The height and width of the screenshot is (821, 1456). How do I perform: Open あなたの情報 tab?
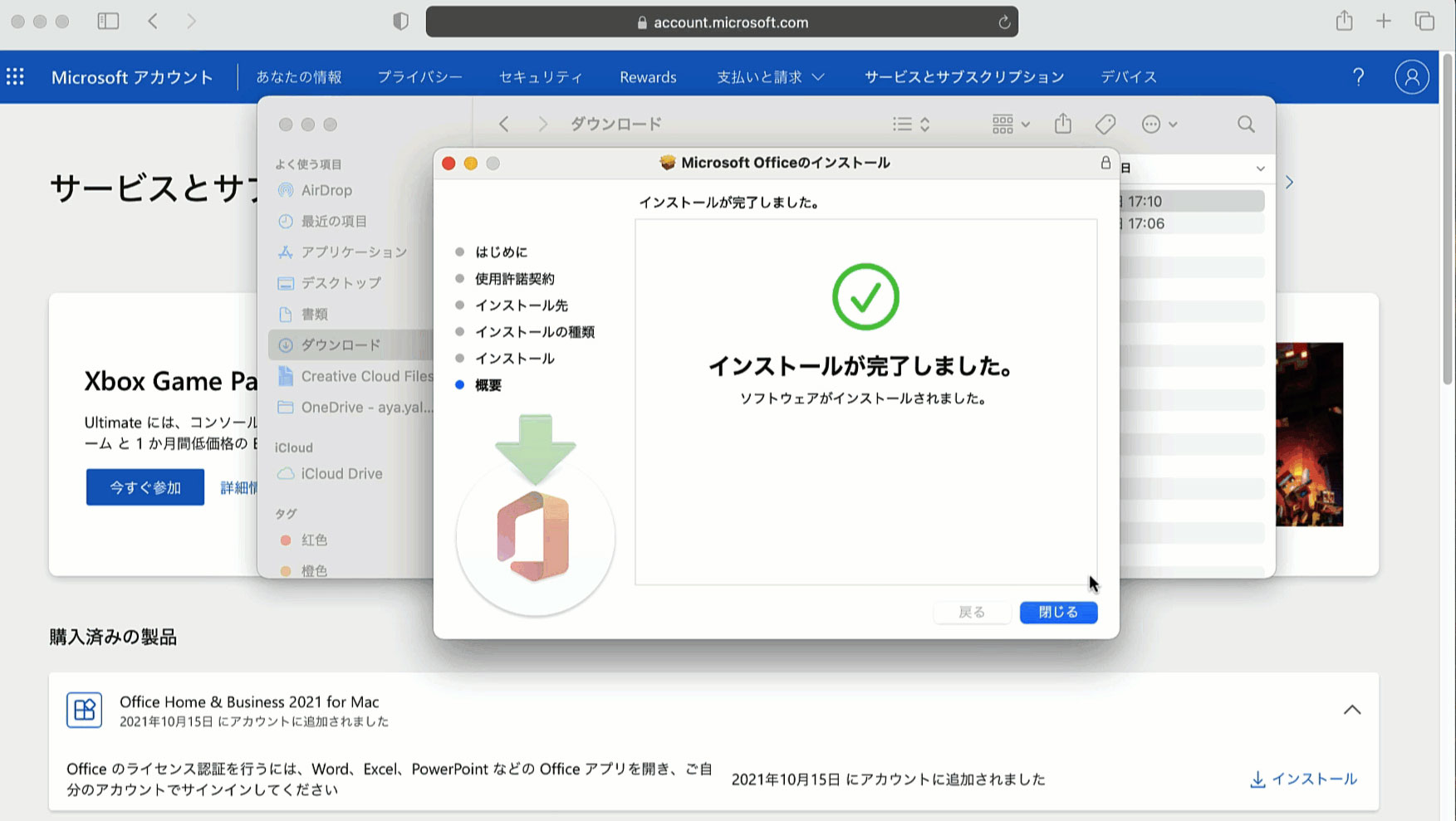tap(299, 77)
